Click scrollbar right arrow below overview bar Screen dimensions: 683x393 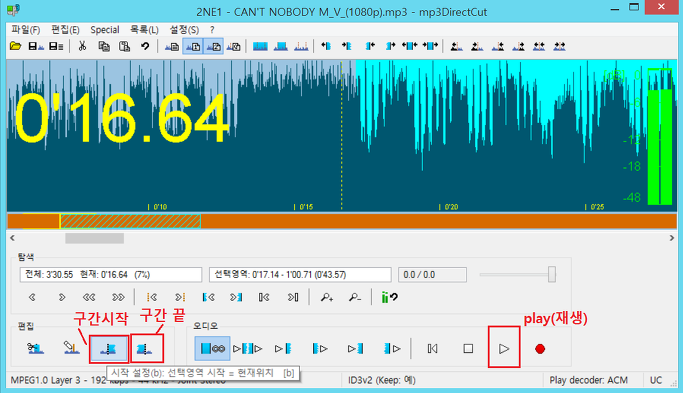(x=671, y=238)
